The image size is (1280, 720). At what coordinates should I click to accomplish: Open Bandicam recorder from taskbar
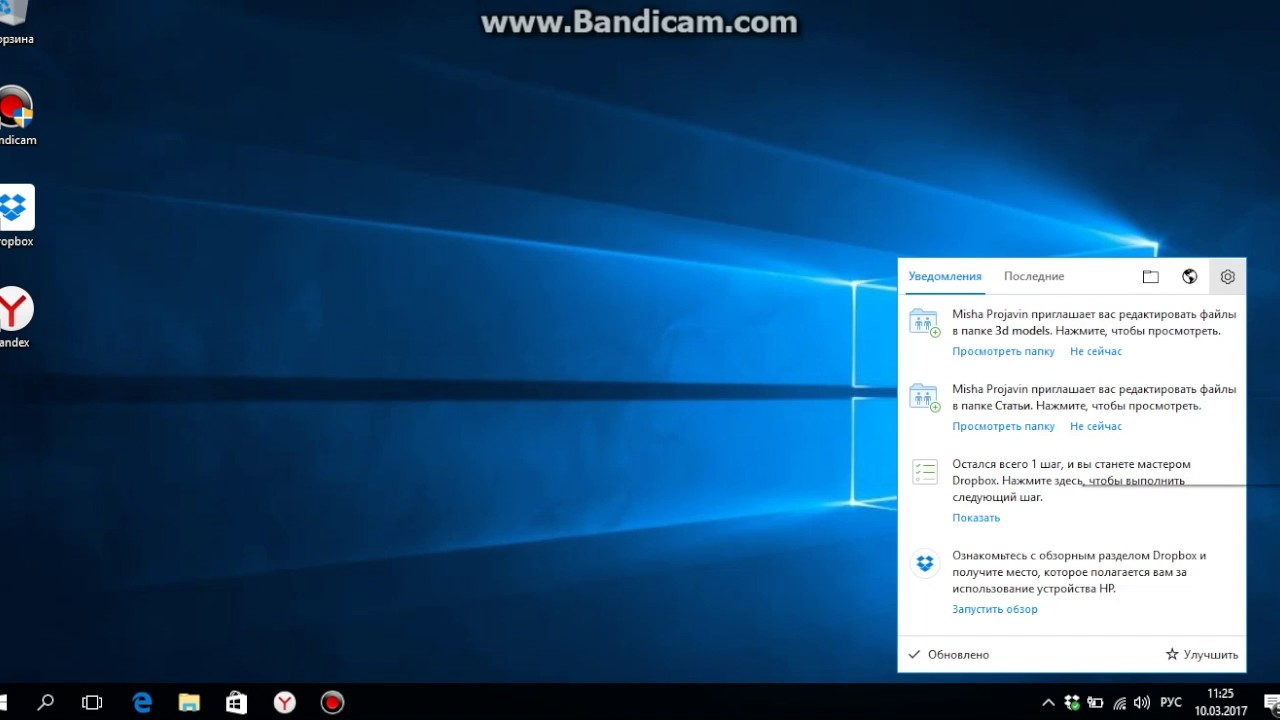pos(332,702)
